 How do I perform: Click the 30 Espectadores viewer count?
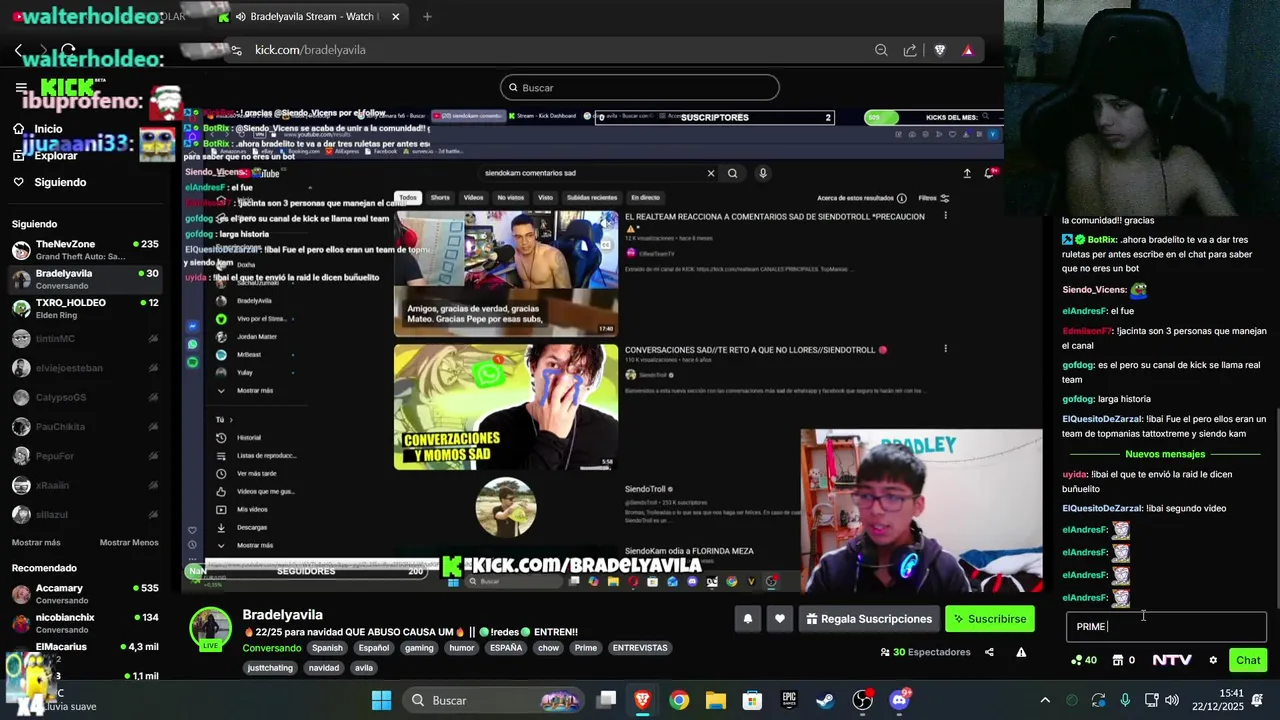(x=925, y=652)
